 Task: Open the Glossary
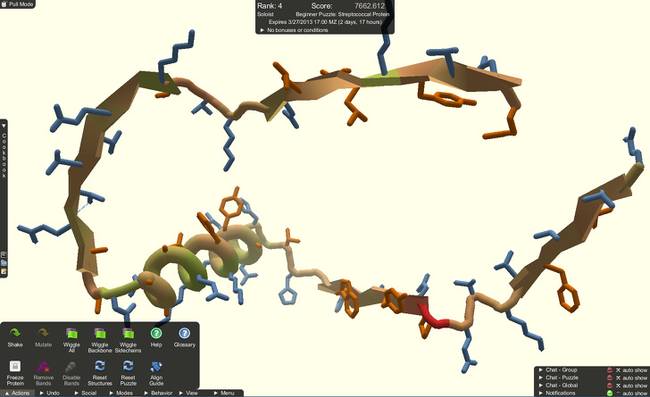coord(184,336)
